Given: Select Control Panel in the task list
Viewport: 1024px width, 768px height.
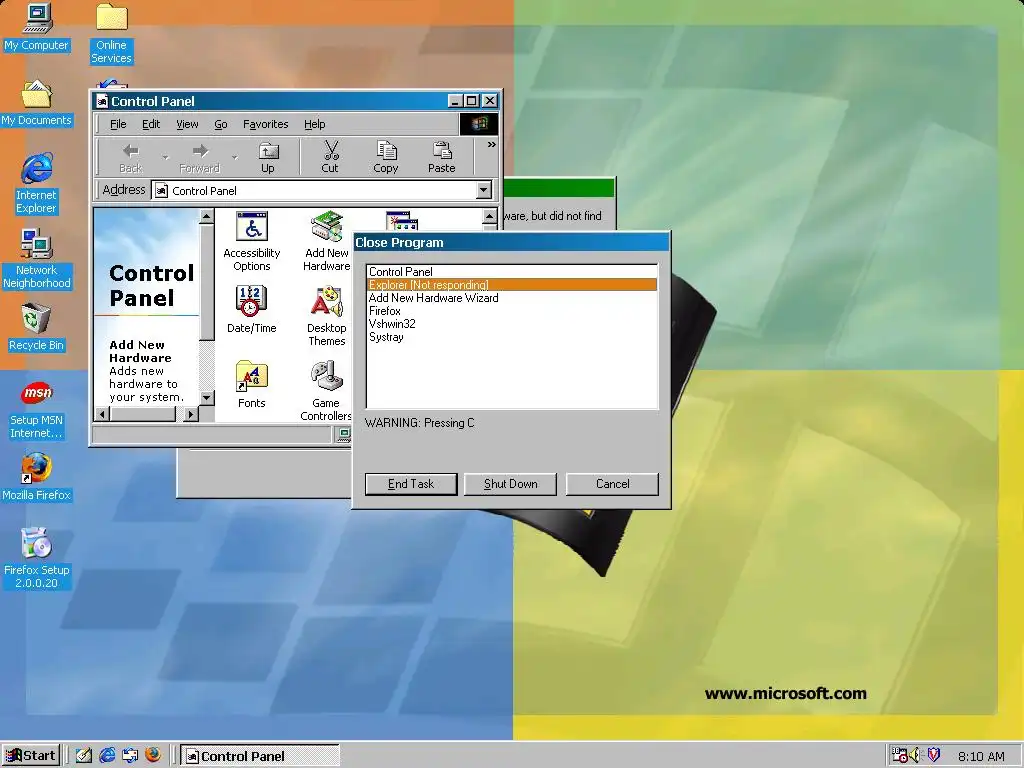Looking at the screenshot, I should 512,272.
